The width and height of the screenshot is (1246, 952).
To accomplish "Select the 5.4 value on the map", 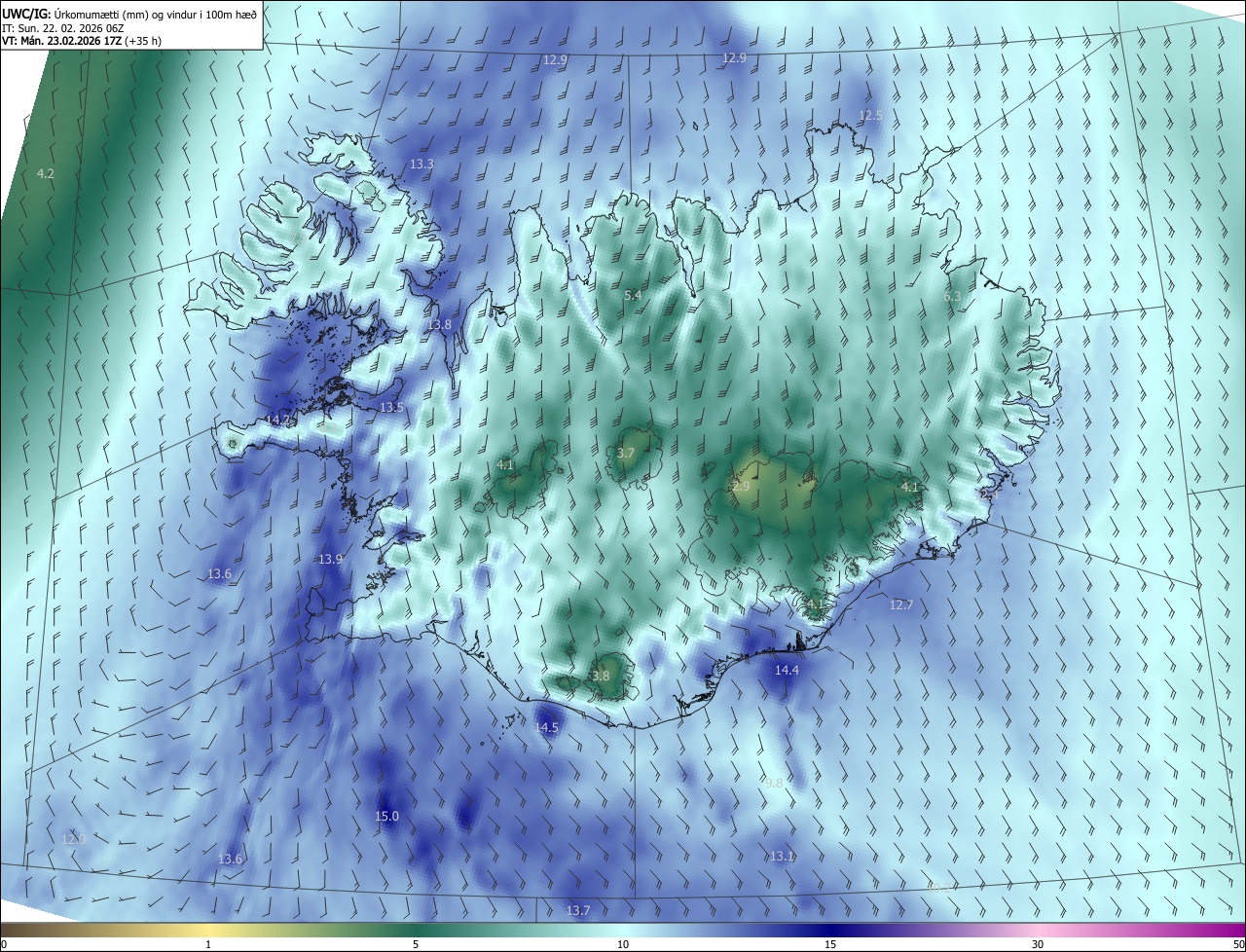I will (633, 295).
